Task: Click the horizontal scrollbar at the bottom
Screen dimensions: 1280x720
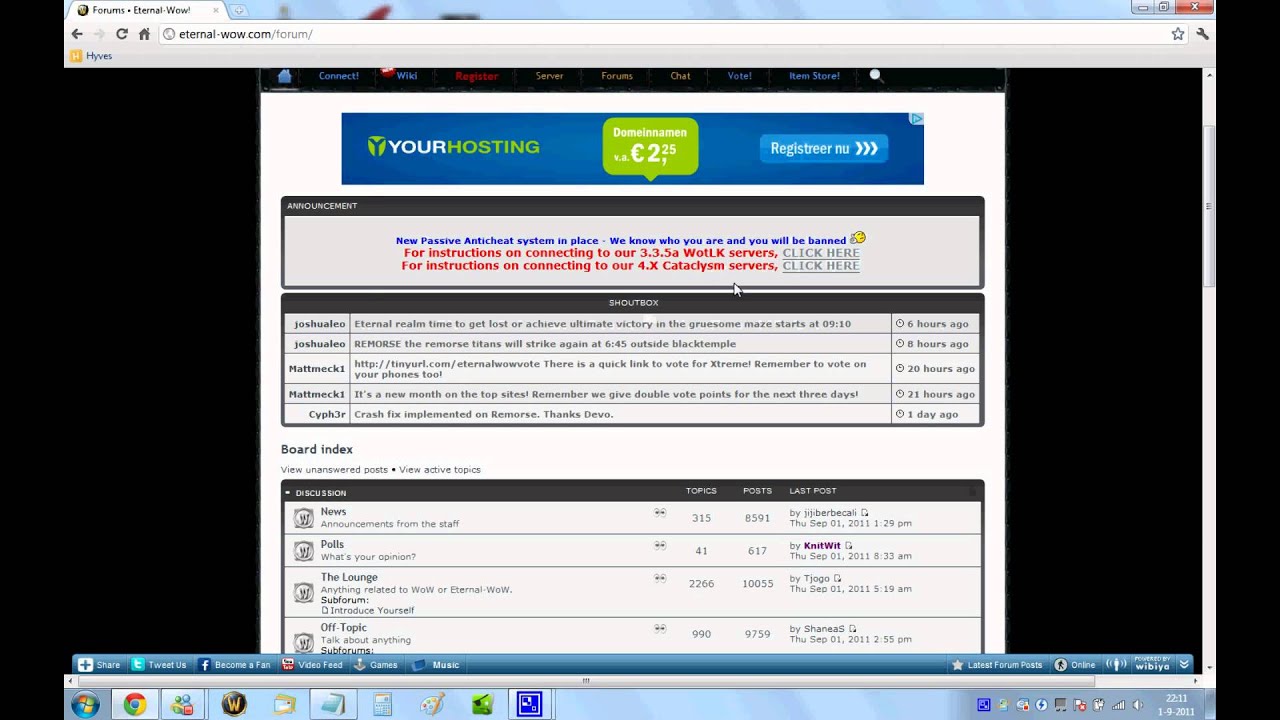Action: coord(585,681)
